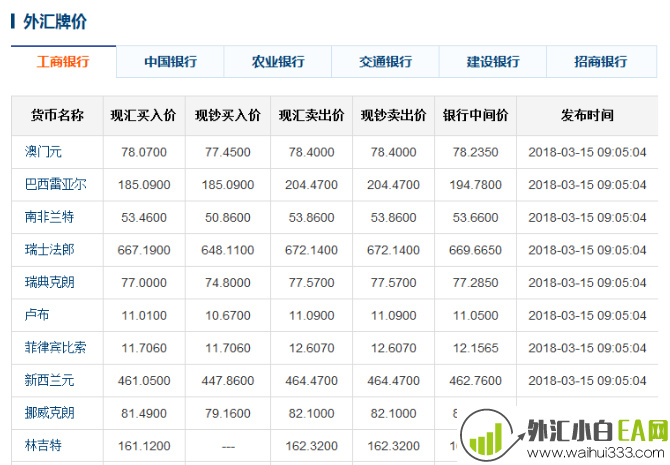Click the 现汇买入价 column header
This screenshot has height=465, width=670.
(x=144, y=115)
